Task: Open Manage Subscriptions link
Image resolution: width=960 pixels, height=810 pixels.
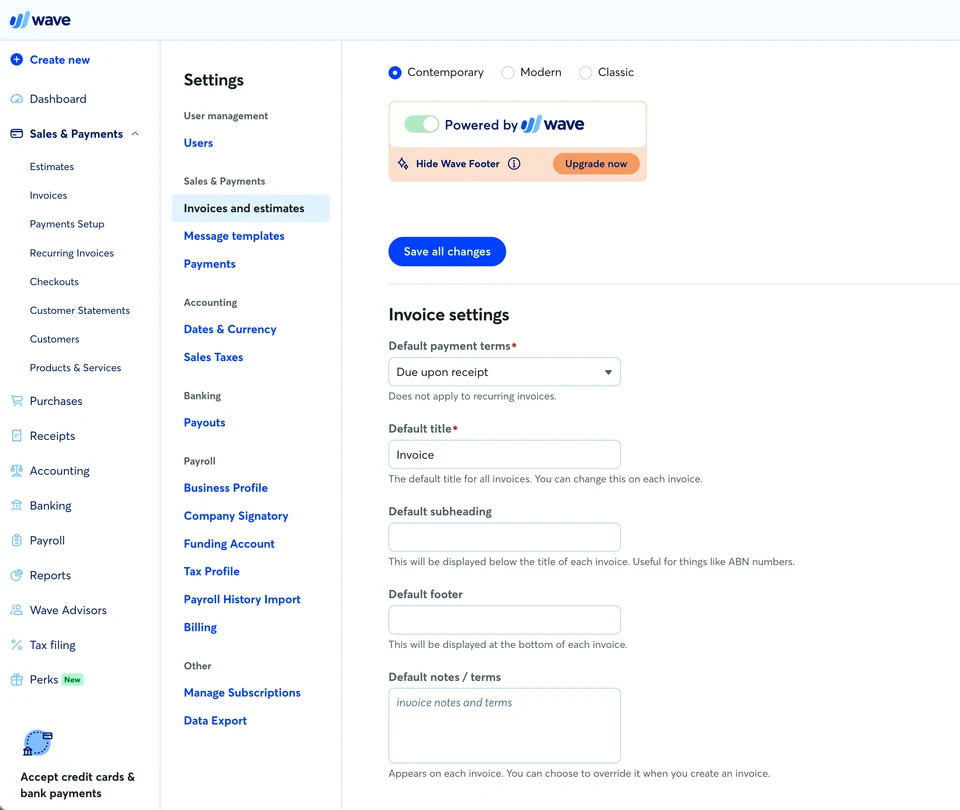Action: [242, 693]
